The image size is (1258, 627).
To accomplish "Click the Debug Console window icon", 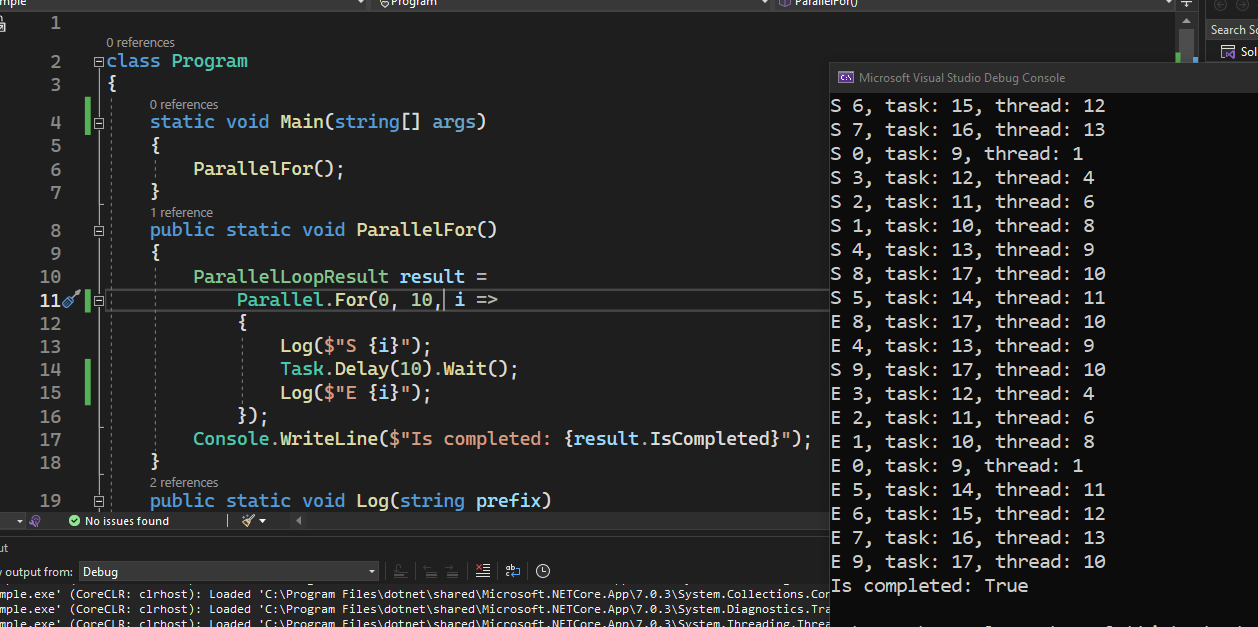I will click(846, 77).
